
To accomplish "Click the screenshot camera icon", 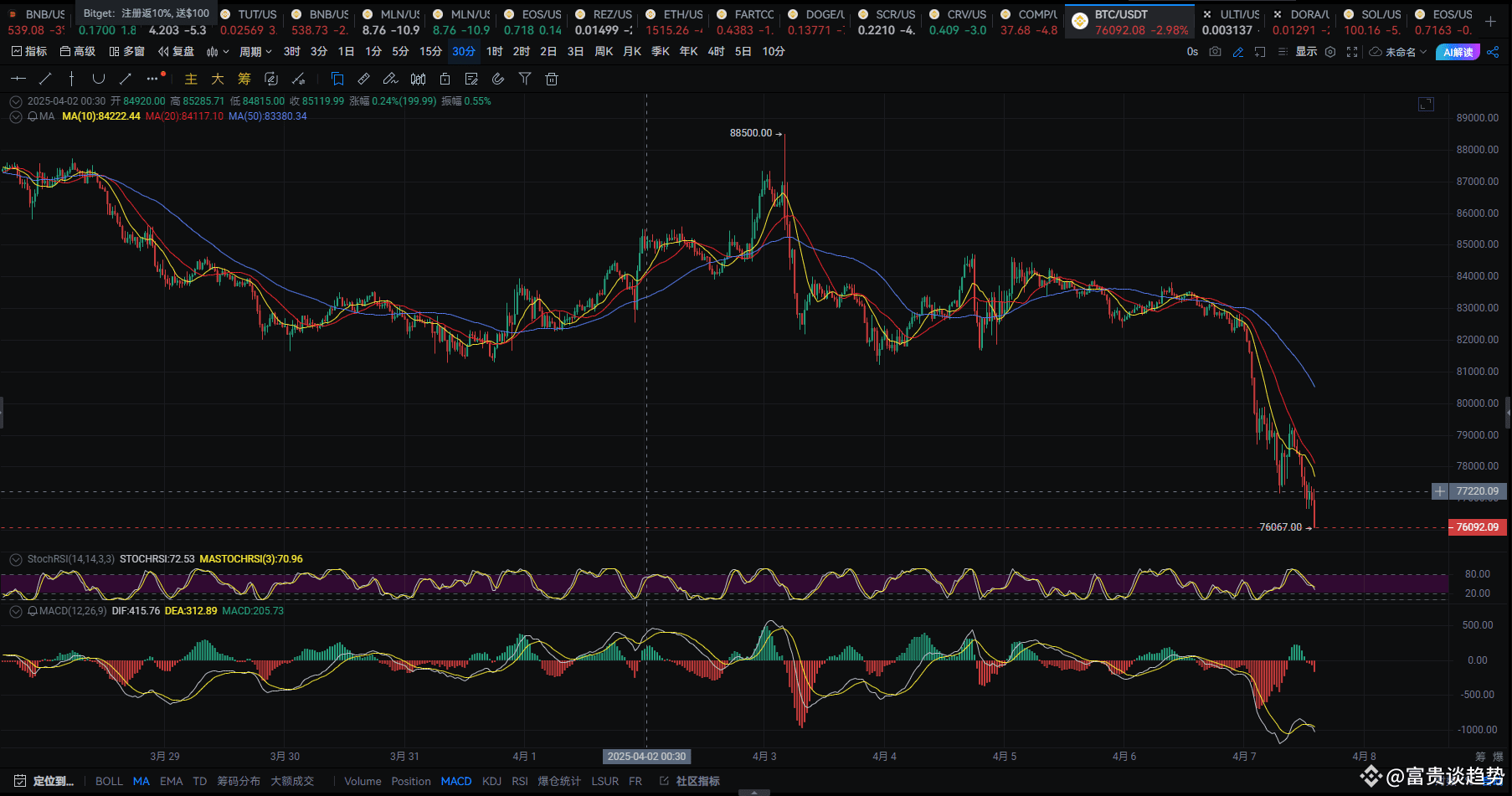I will tap(1215, 52).
